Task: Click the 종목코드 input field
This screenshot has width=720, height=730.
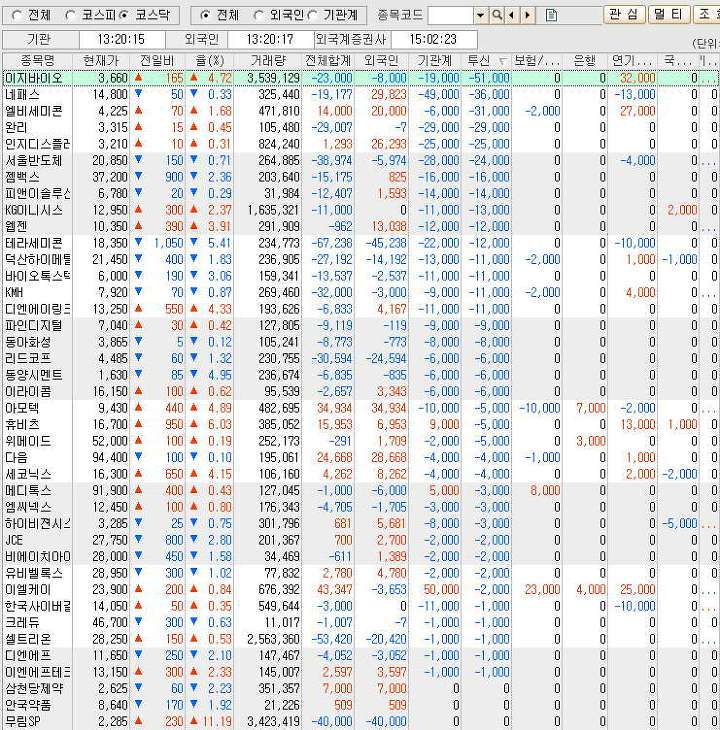Action: 451,16
